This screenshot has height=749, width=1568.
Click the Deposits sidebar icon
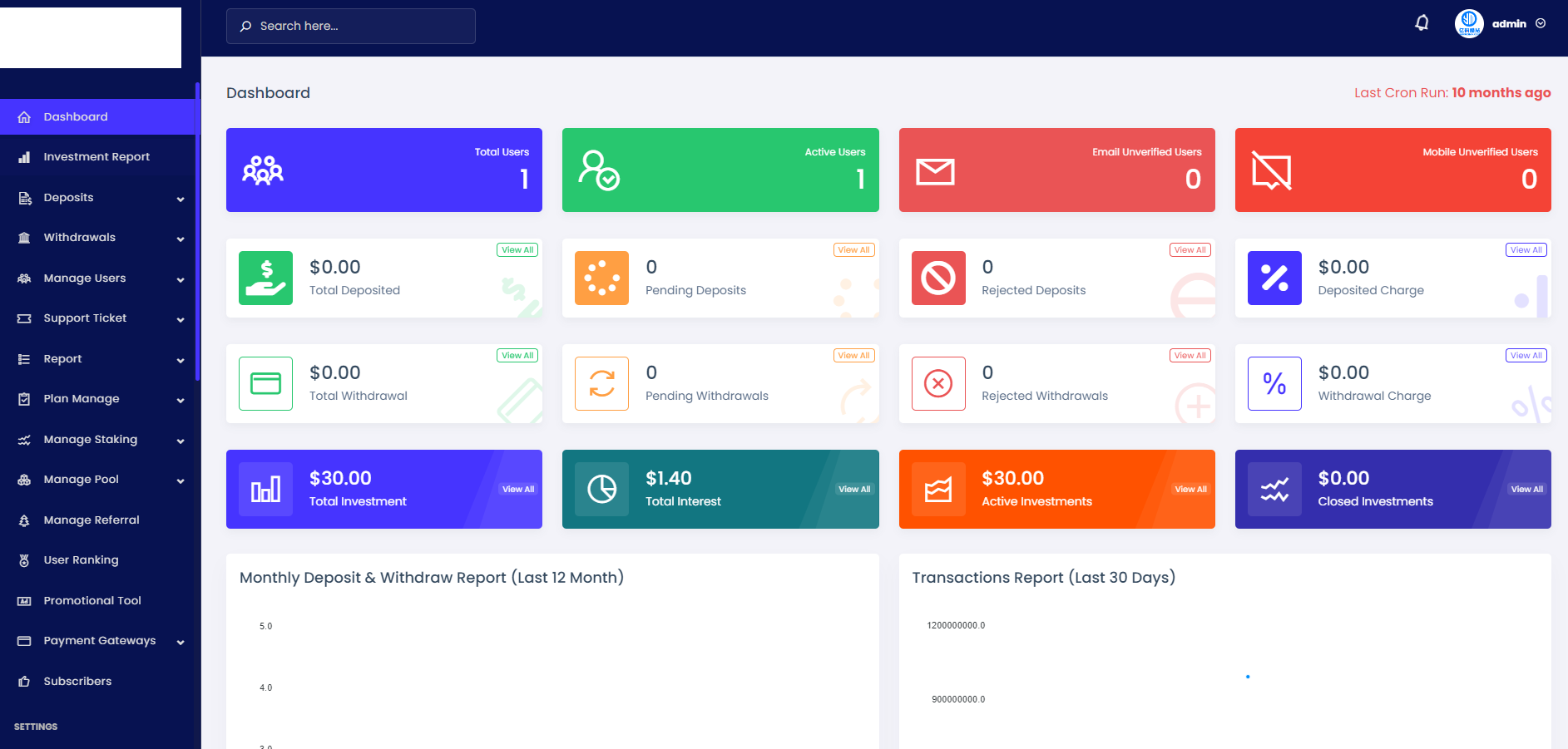pyautogui.click(x=24, y=198)
